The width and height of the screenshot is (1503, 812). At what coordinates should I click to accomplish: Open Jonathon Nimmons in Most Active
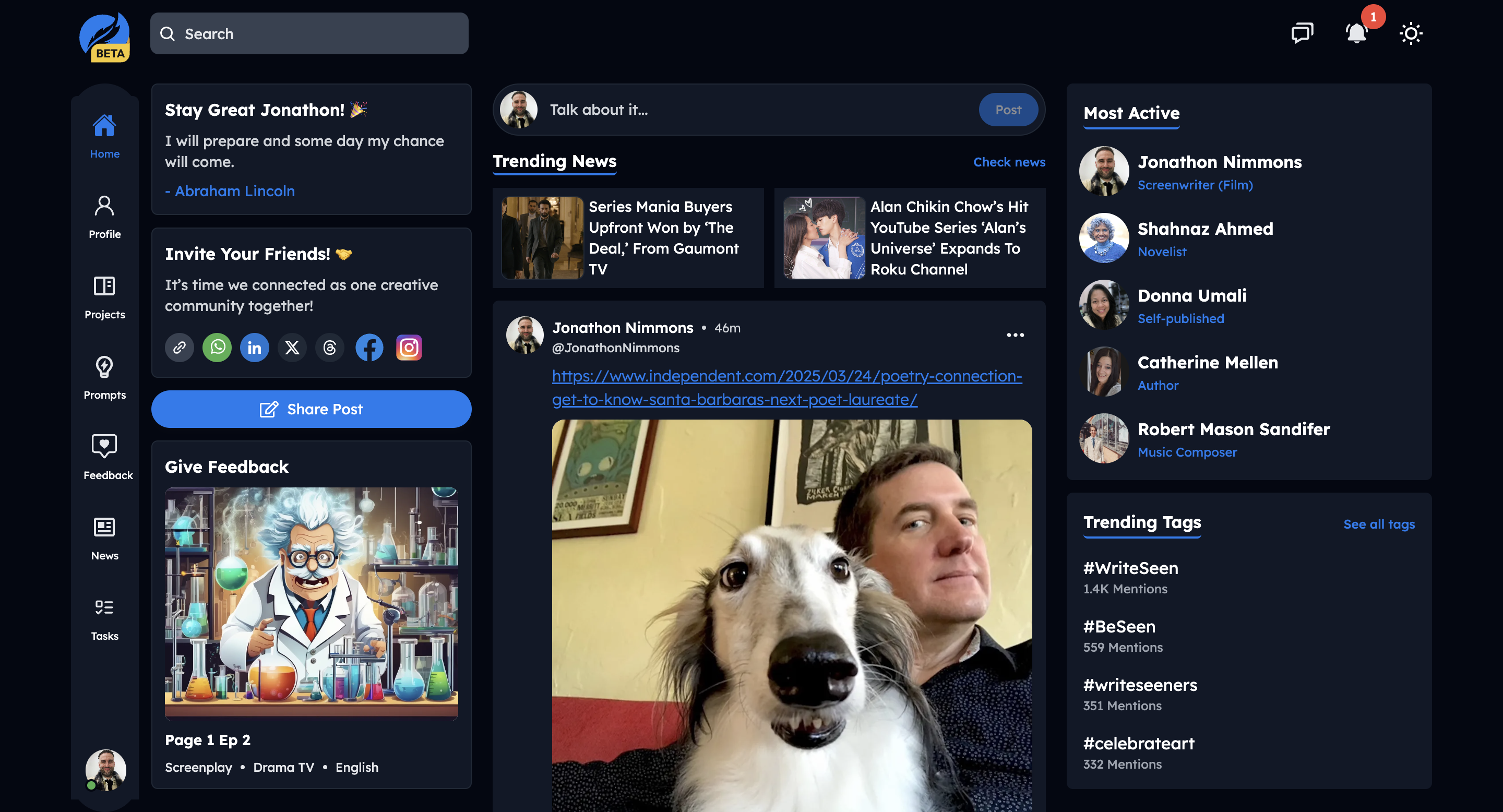point(1219,162)
